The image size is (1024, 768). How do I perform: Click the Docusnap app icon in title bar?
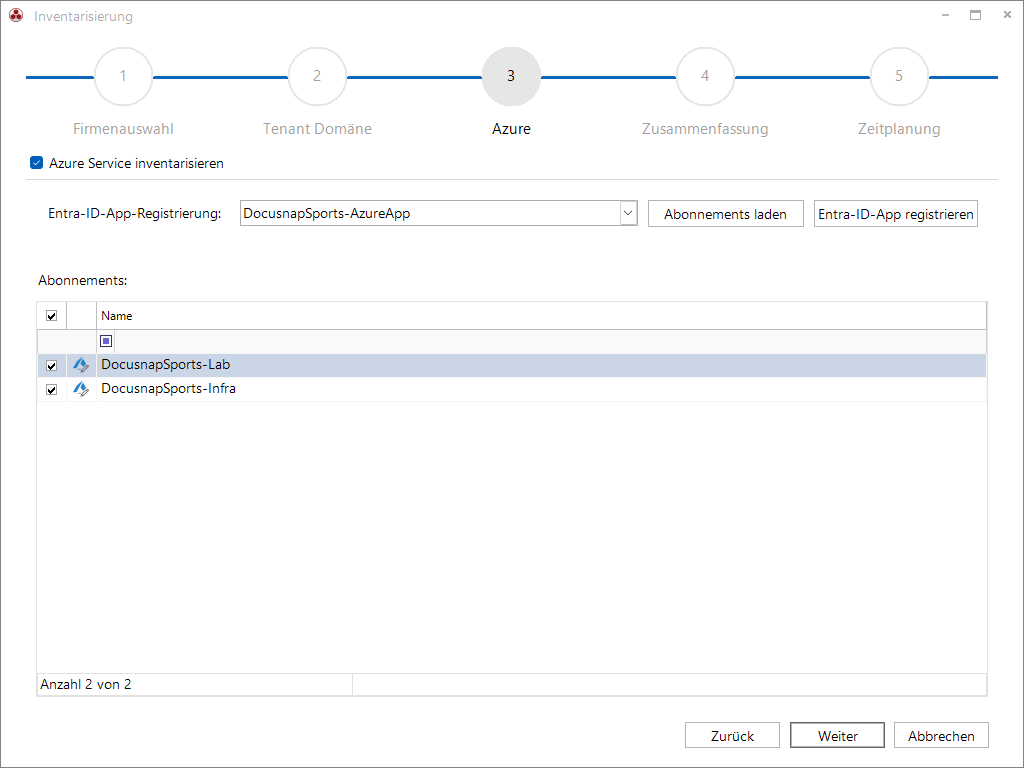[16, 15]
